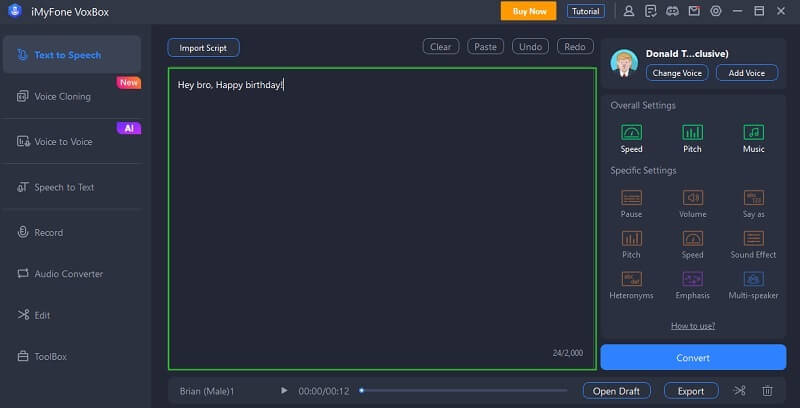Open the Voice Cloning section
The image size is (800, 408).
[x=72, y=96]
